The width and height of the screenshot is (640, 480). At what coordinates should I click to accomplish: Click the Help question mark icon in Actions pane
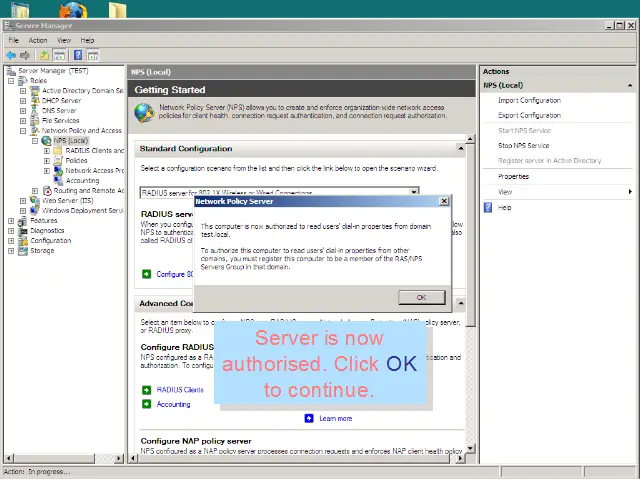tap(488, 207)
